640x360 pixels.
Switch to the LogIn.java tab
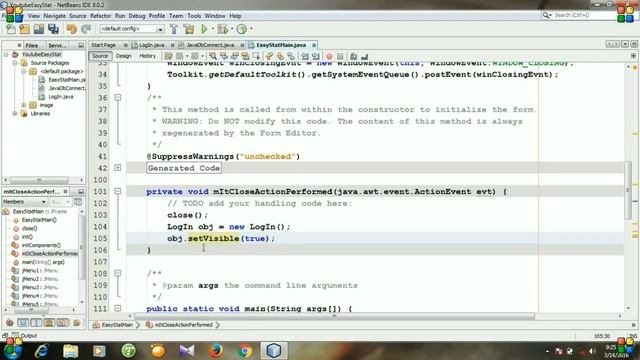pos(151,45)
